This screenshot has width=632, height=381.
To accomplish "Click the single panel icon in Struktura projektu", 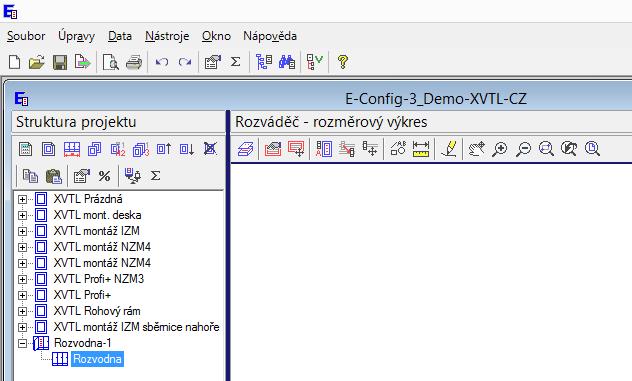I will [x=48, y=149].
